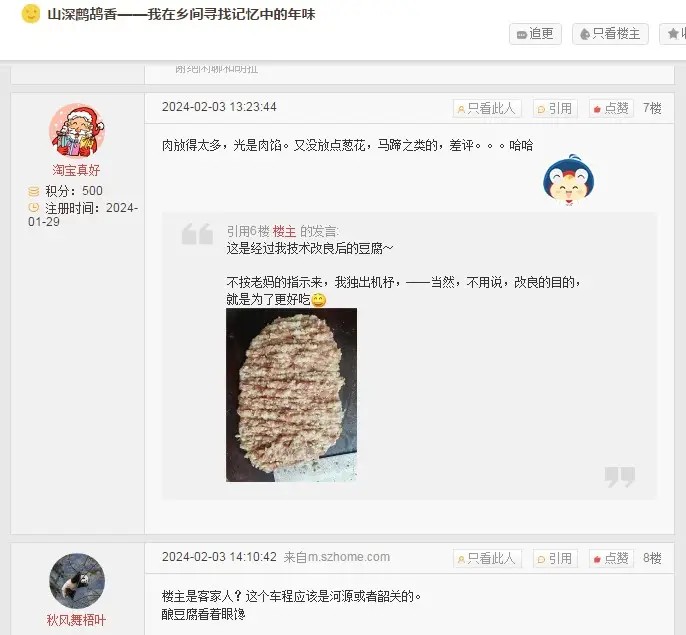
Task: Like the 8楼 post with 点赞
Action: (611, 558)
